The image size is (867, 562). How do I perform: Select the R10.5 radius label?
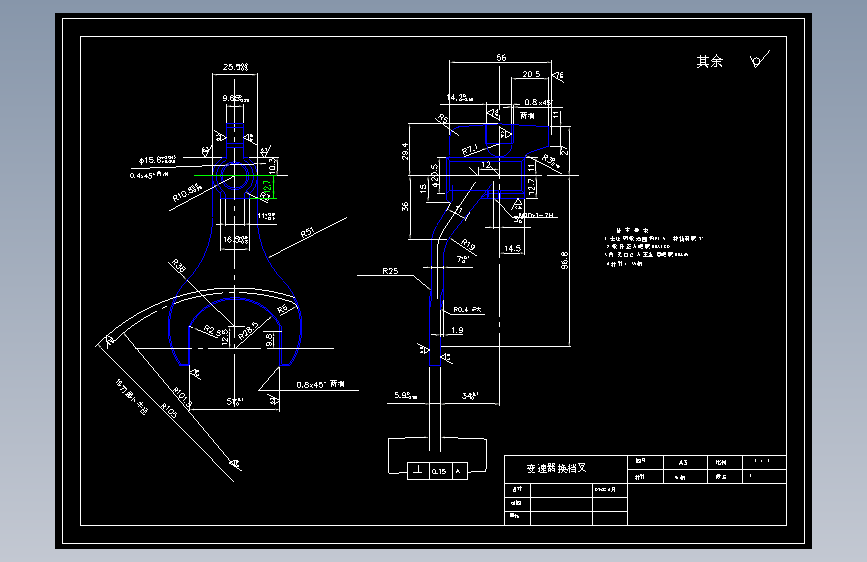coord(186,192)
